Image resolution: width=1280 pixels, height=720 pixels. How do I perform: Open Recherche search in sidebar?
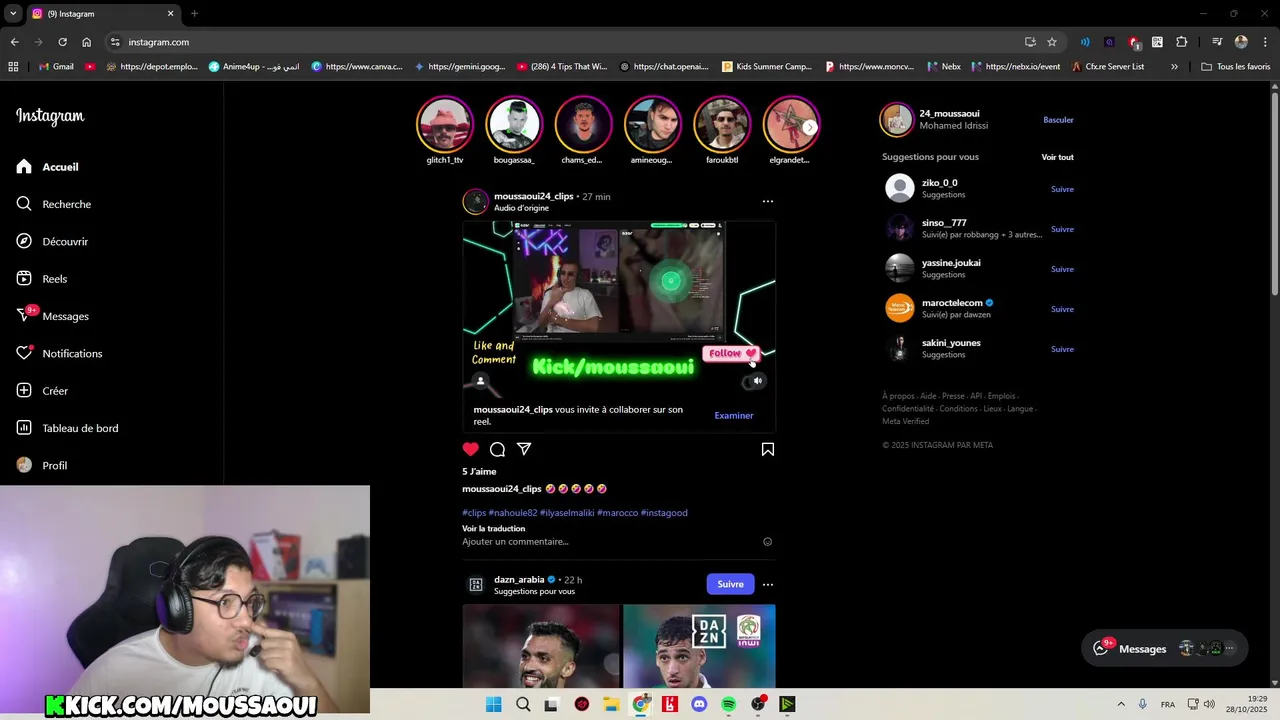(53, 204)
